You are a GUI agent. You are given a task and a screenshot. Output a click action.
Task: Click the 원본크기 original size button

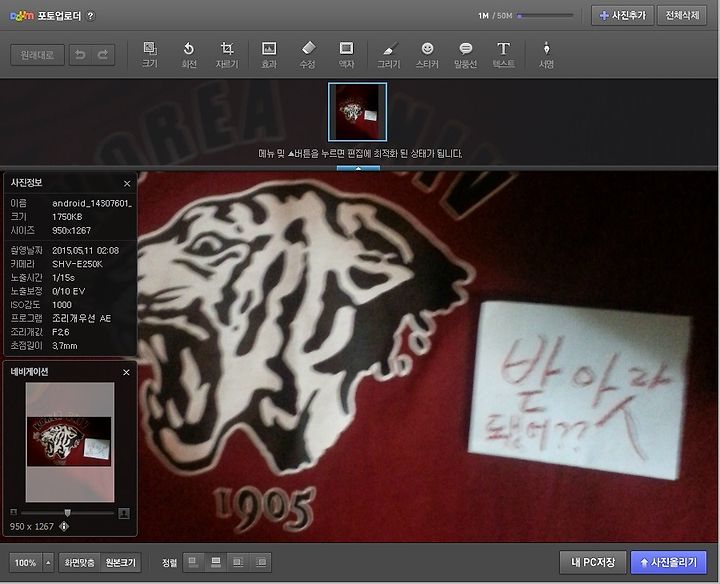click(x=120, y=562)
